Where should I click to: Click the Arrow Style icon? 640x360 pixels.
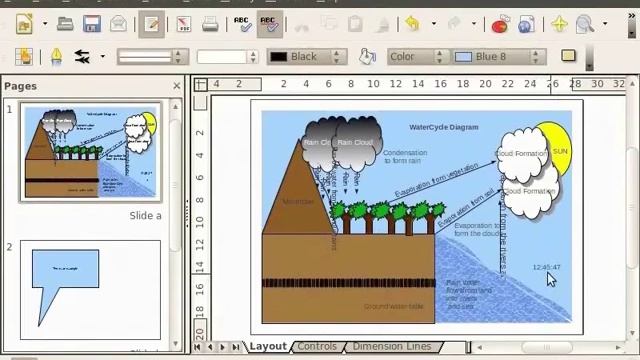coord(82,56)
